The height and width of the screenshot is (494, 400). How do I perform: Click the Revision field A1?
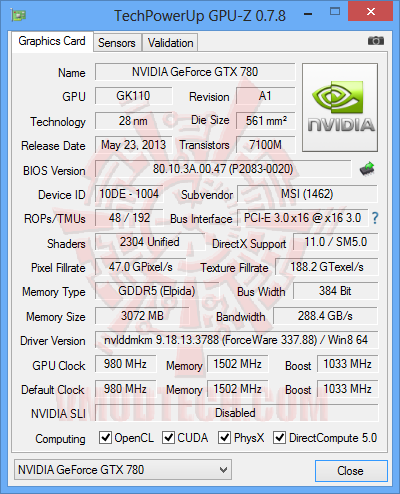(266, 96)
